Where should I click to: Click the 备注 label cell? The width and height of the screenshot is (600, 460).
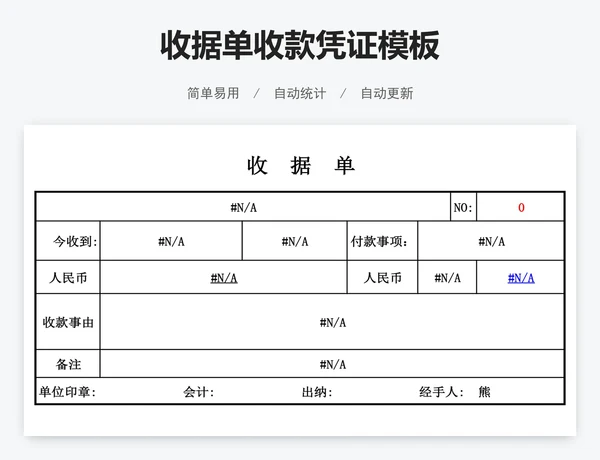(68, 364)
